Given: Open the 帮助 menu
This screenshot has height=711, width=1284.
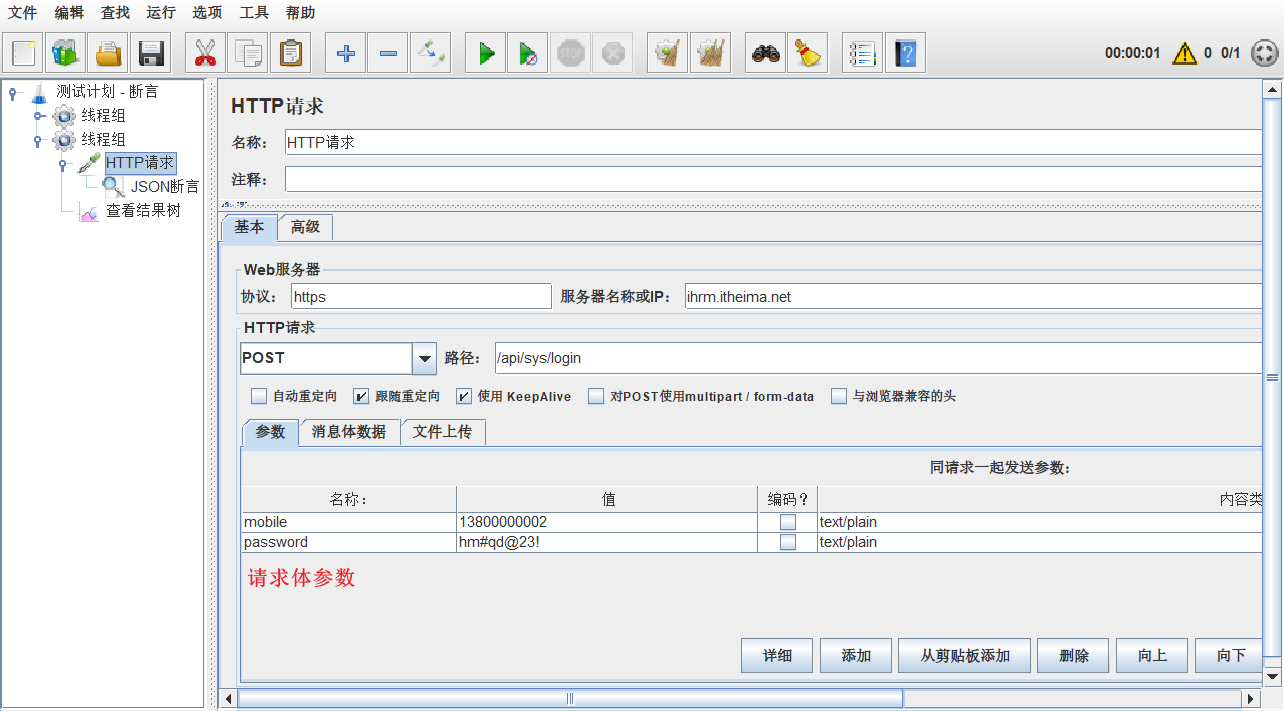Looking at the screenshot, I should tap(300, 13).
